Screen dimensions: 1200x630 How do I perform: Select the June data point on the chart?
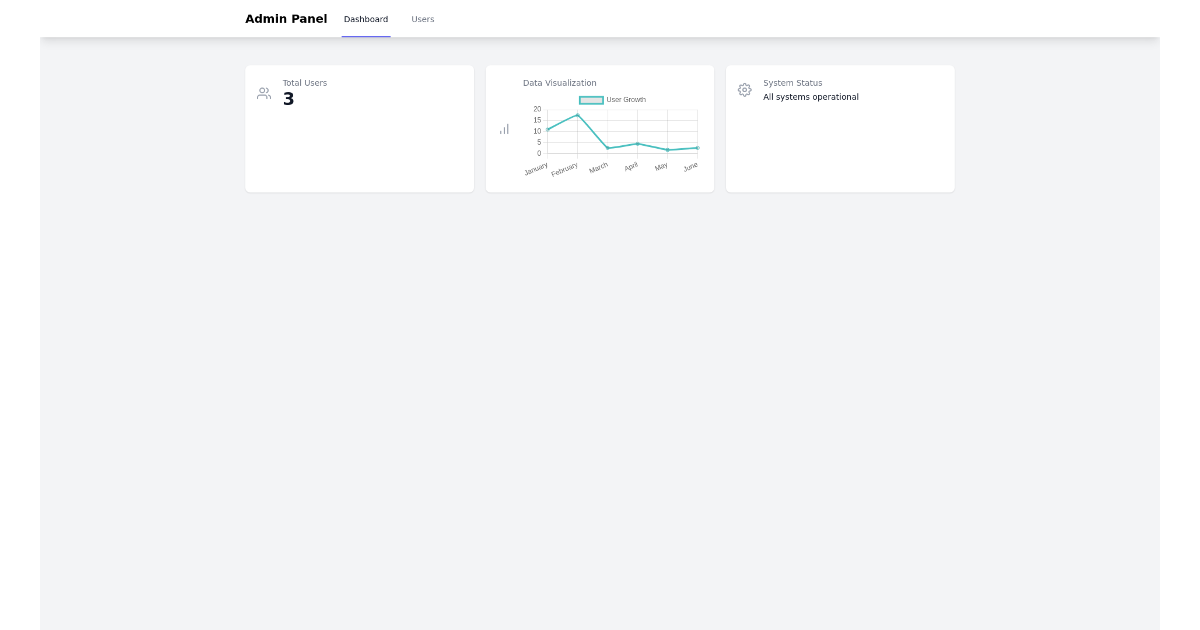(697, 147)
